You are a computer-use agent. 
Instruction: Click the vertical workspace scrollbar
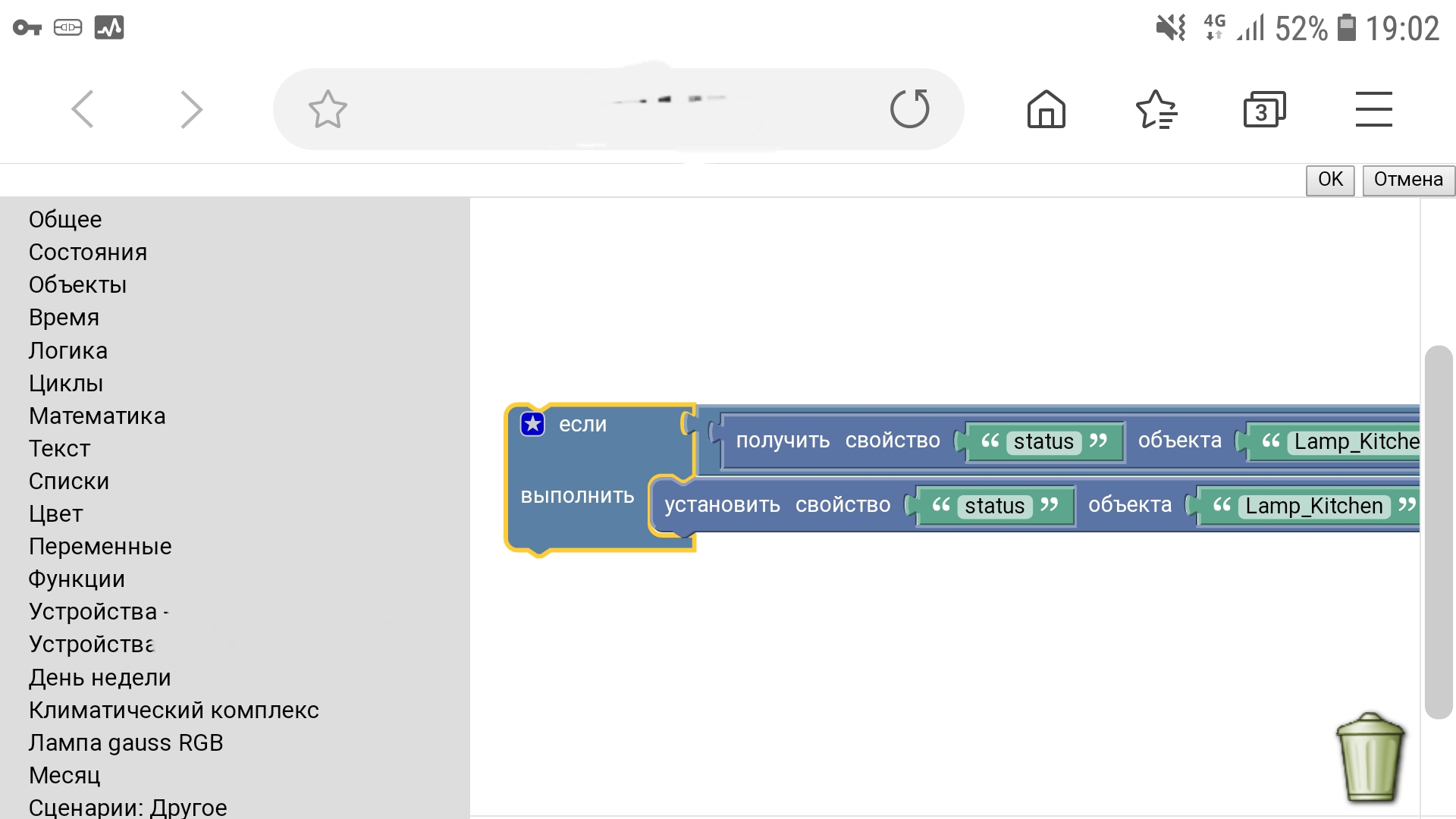point(1437,531)
